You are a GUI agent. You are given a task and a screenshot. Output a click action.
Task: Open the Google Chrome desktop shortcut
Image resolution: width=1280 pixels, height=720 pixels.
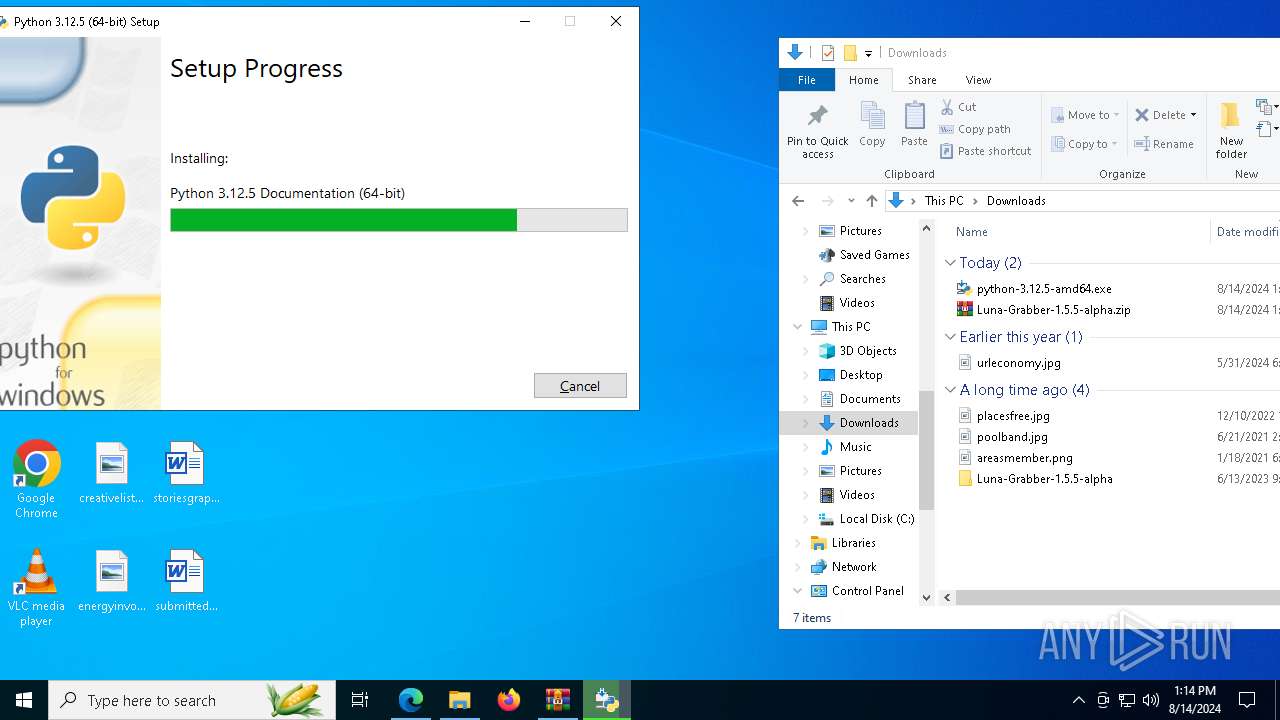point(36,480)
